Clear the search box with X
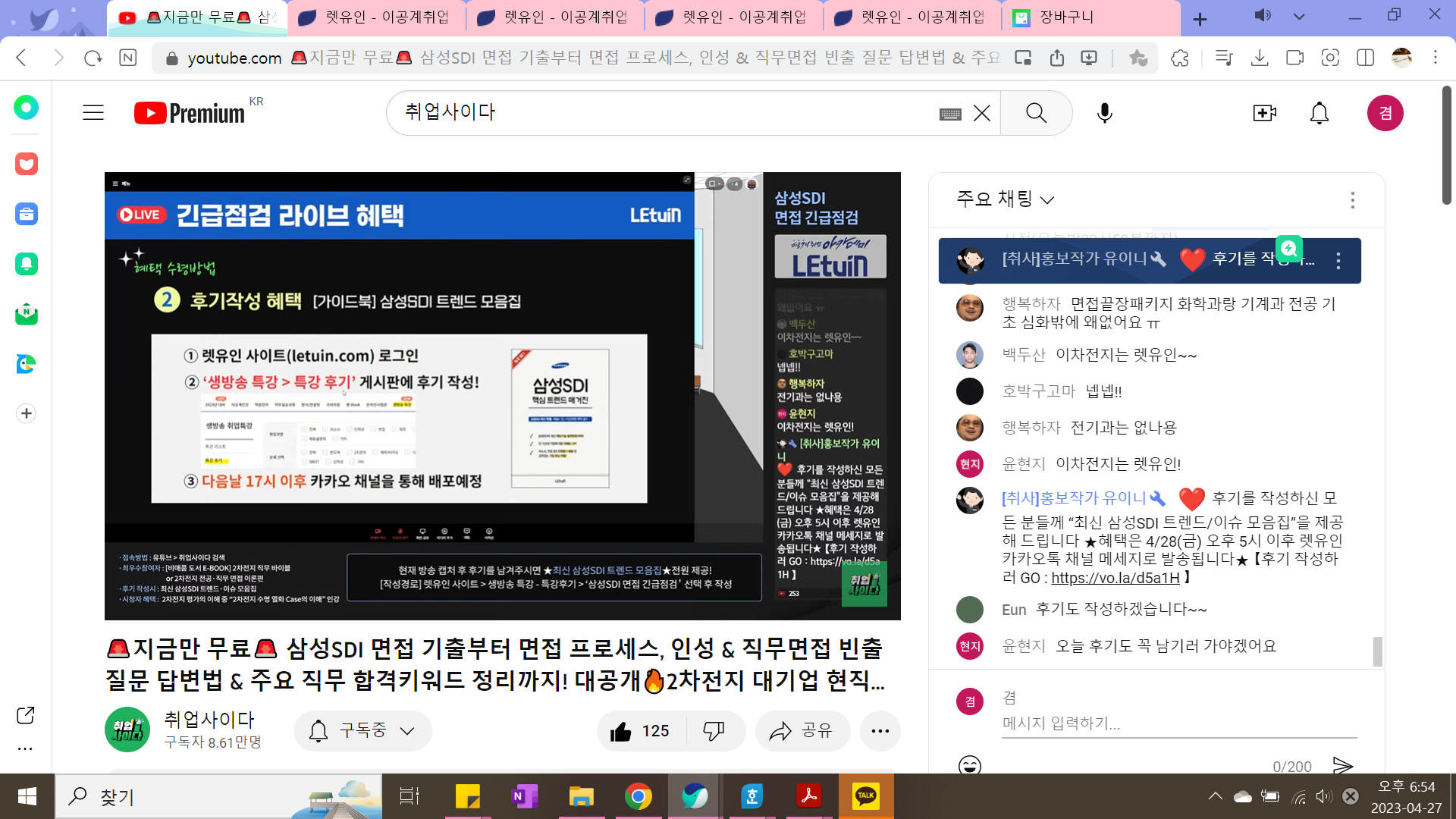Viewport: 1456px width, 819px height. [982, 113]
